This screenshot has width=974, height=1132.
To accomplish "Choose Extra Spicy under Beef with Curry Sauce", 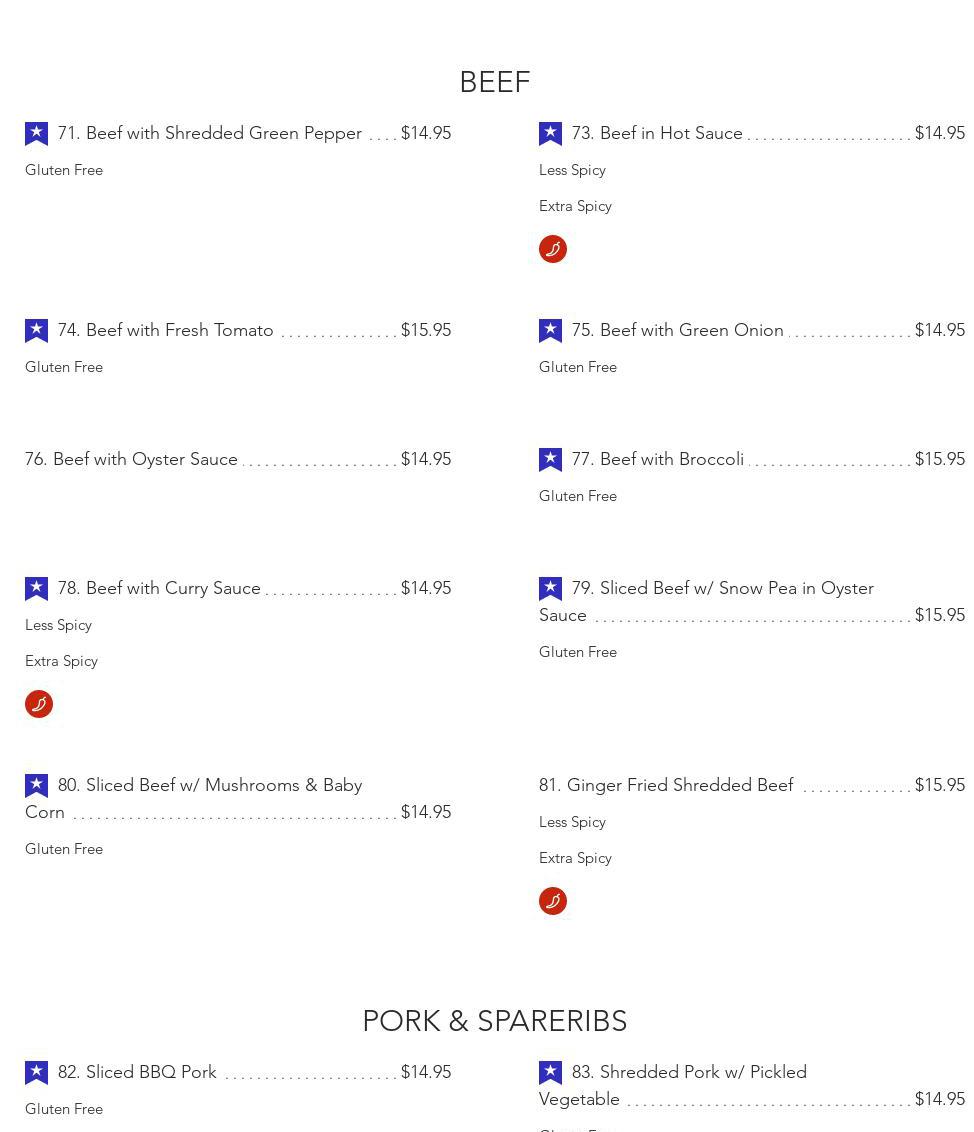I will (x=61, y=661).
